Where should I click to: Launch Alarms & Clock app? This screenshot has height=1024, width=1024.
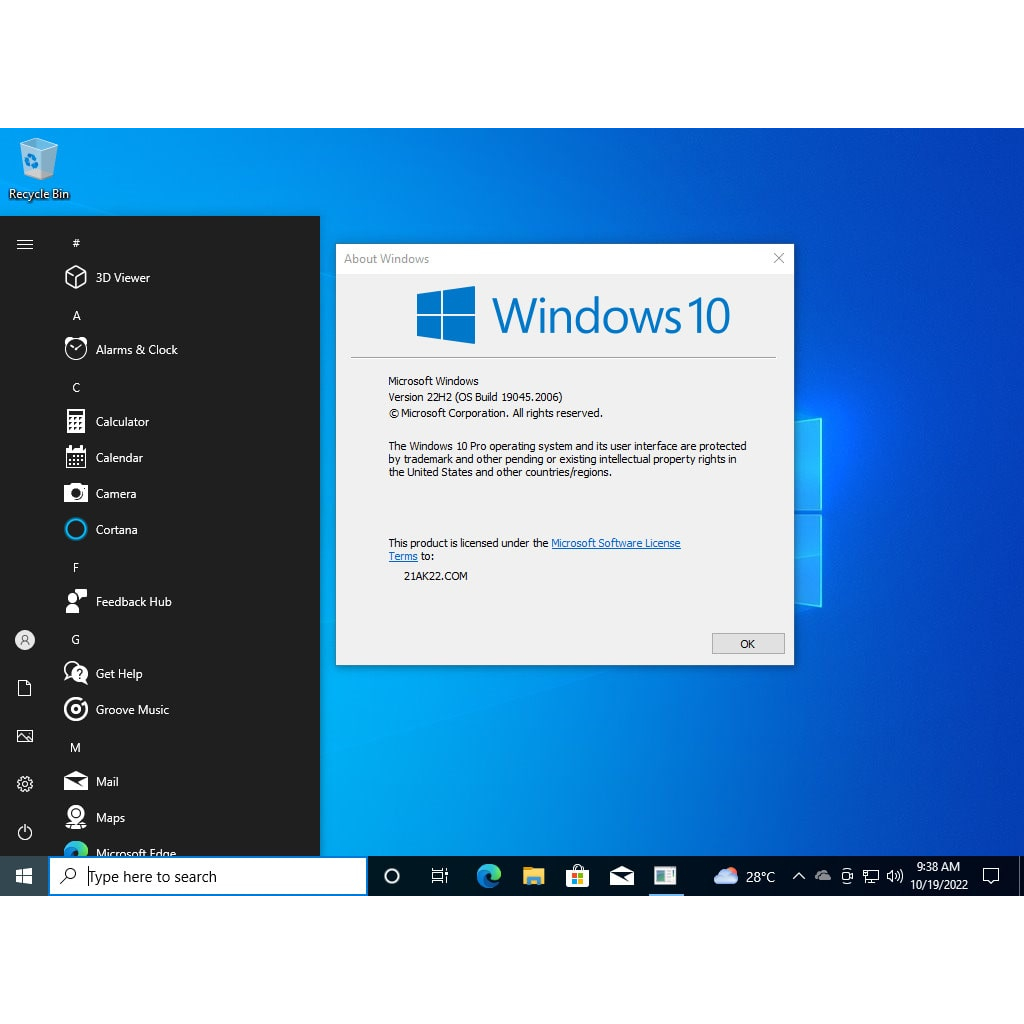pos(135,350)
